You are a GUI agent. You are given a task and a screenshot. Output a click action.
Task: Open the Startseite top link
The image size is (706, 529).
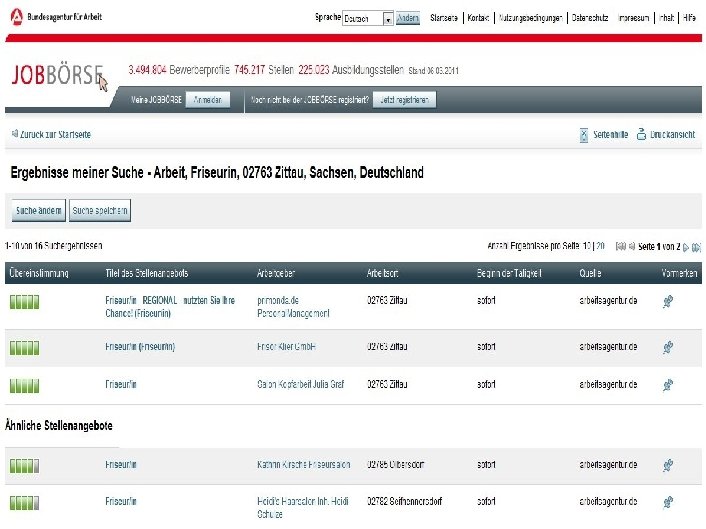444,18
